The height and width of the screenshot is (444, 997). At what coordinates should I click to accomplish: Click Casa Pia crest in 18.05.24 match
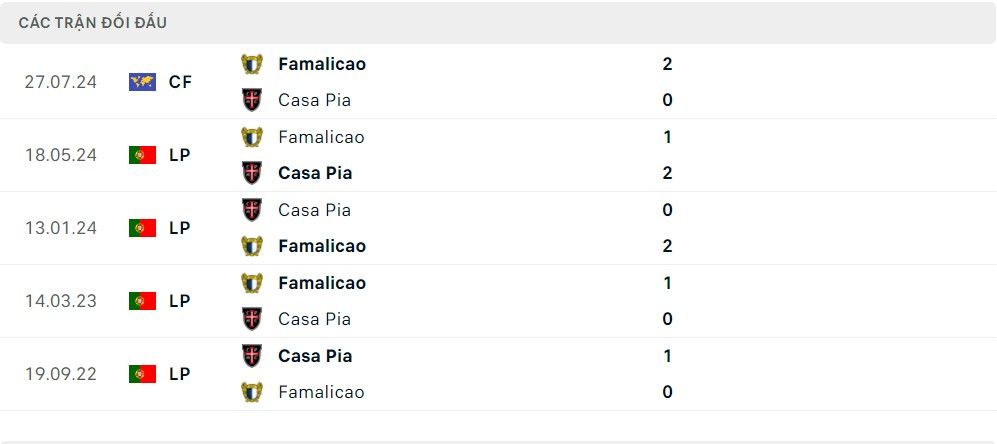[252, 173]
